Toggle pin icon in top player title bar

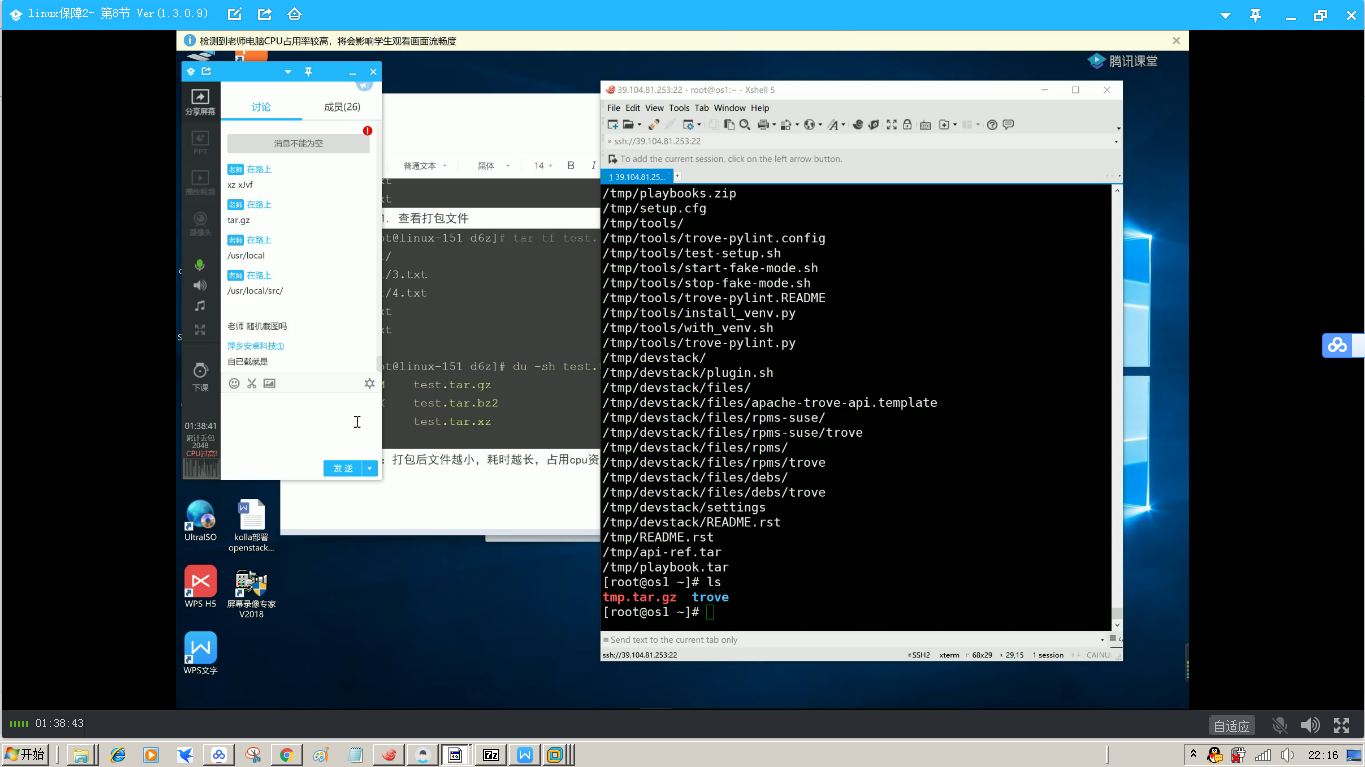click(x=1256, y=15)
